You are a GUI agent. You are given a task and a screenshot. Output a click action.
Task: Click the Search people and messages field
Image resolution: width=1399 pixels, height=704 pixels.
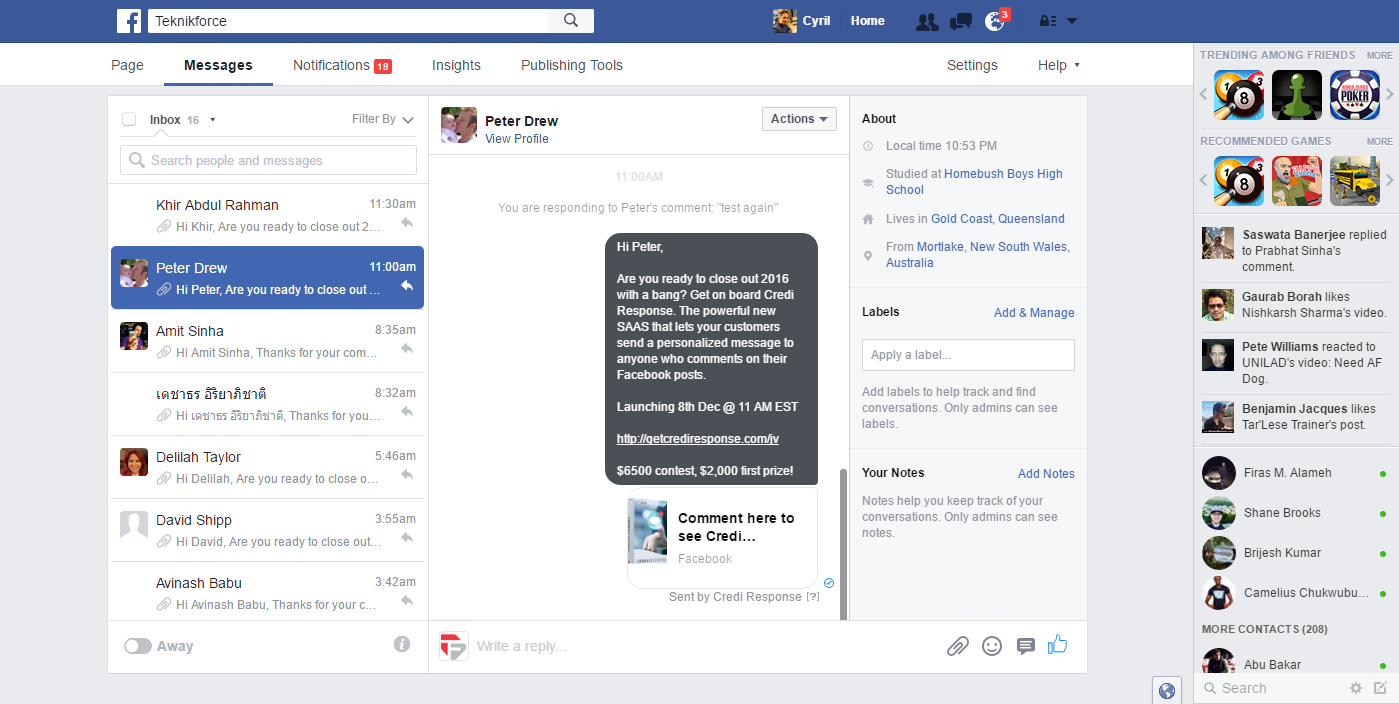[x=268, y=160]
